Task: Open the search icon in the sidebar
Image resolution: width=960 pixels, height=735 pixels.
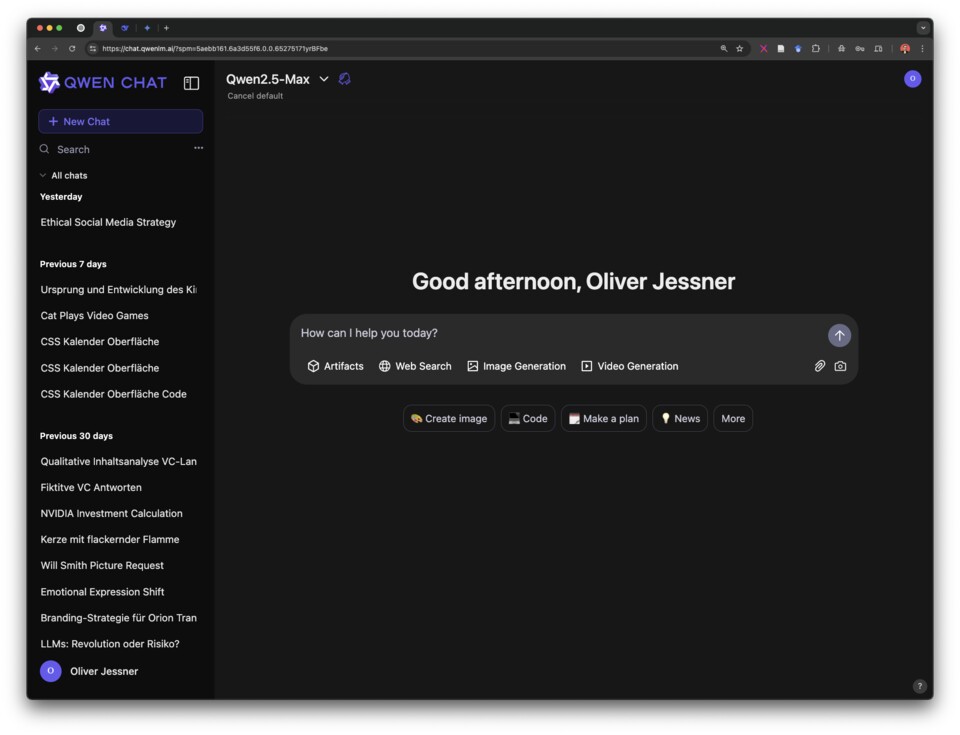Action: coord(43,148)
